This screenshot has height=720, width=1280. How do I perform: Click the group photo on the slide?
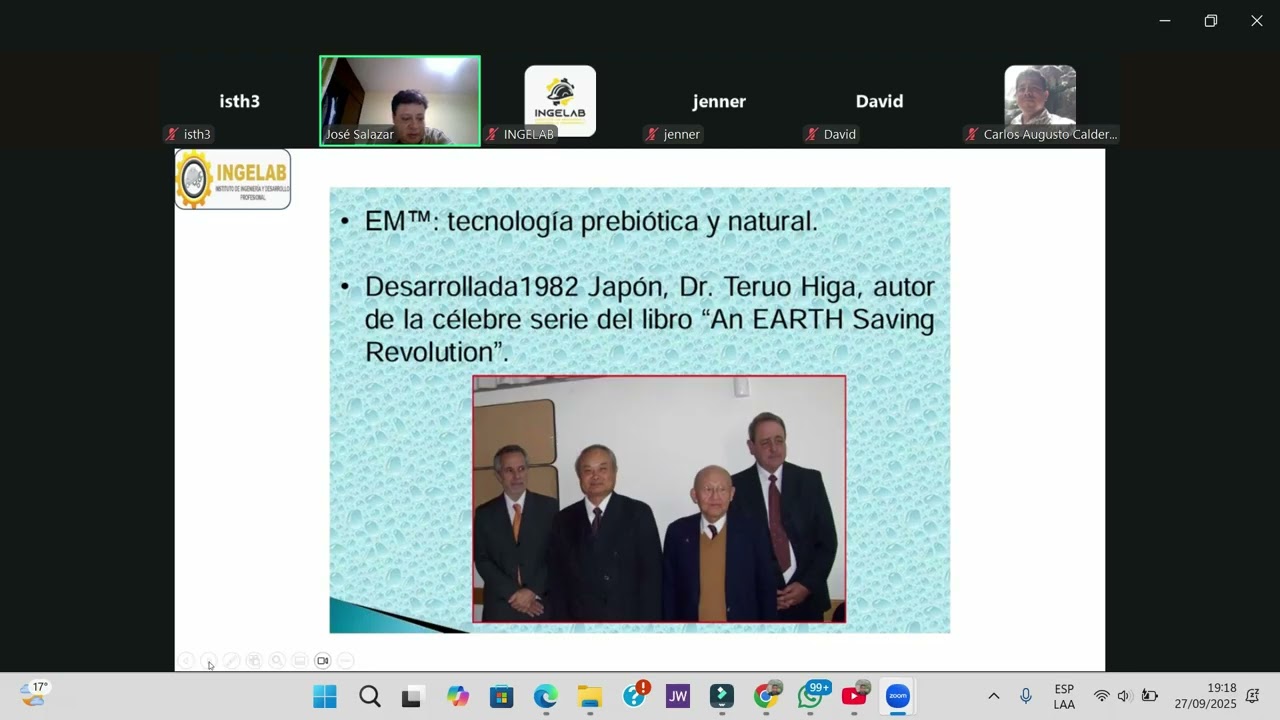pyautogui.click(x=659, y=499)
